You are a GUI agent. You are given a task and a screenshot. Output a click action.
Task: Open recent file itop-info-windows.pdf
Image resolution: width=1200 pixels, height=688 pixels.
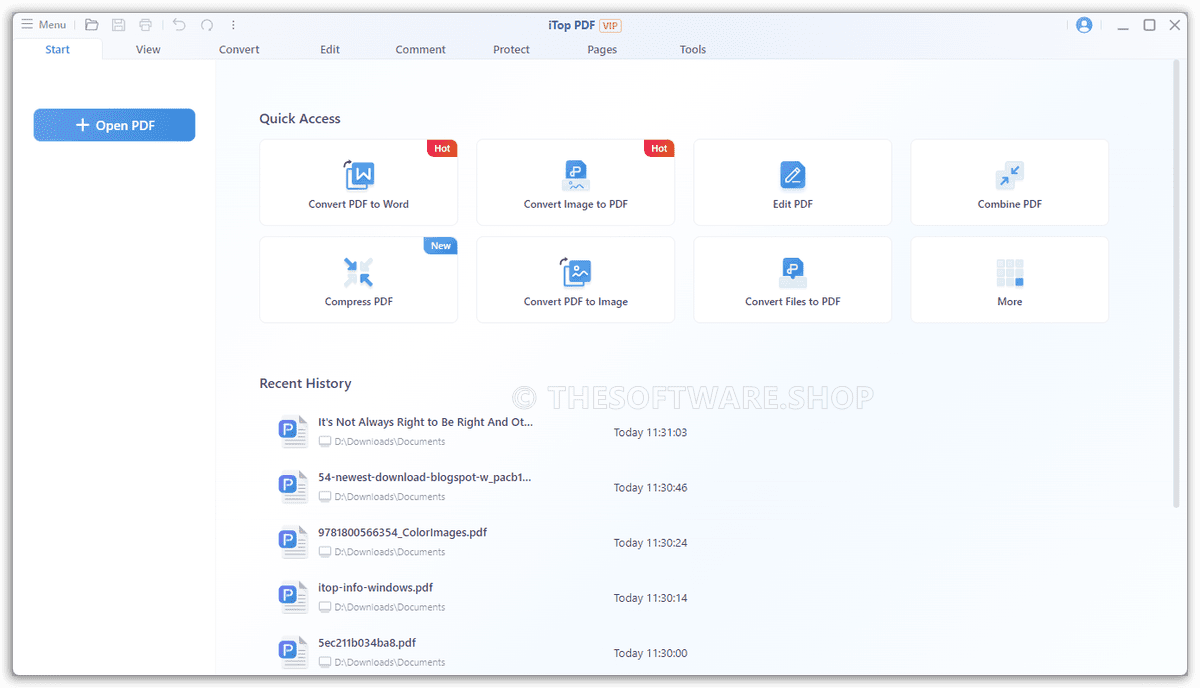[376, 587]
